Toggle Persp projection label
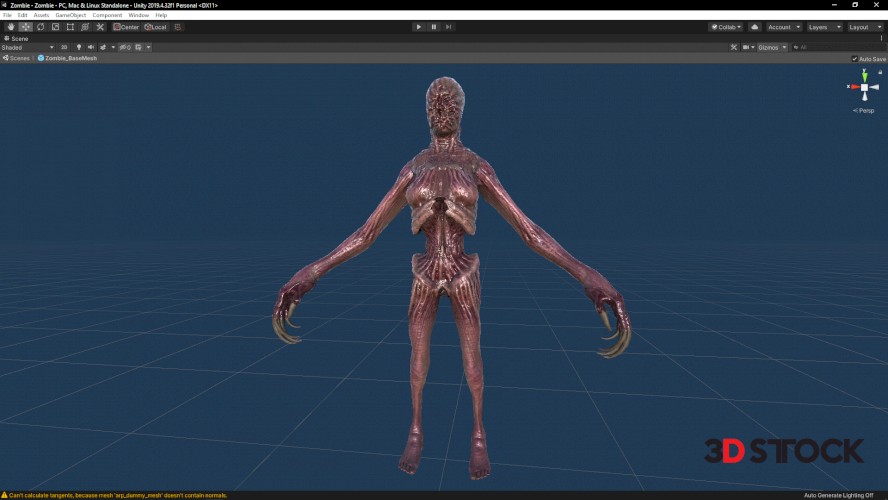The height and width of the screenshot is (500, 888). tap(864, 110)
